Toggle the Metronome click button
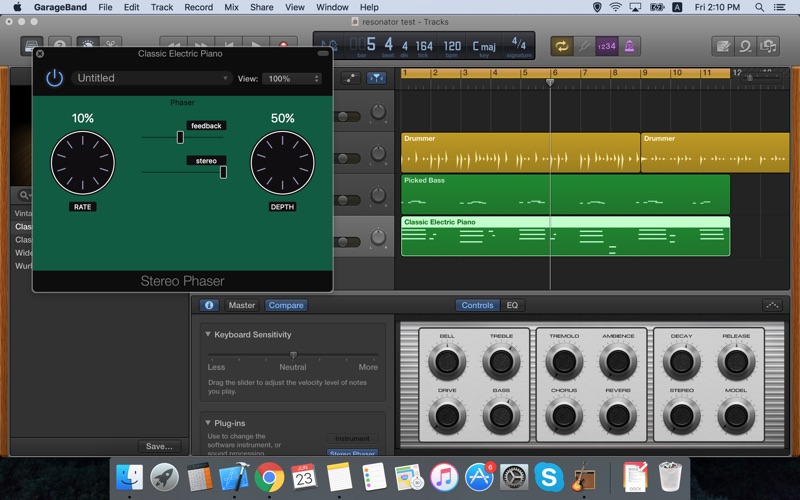 (630, 46)
